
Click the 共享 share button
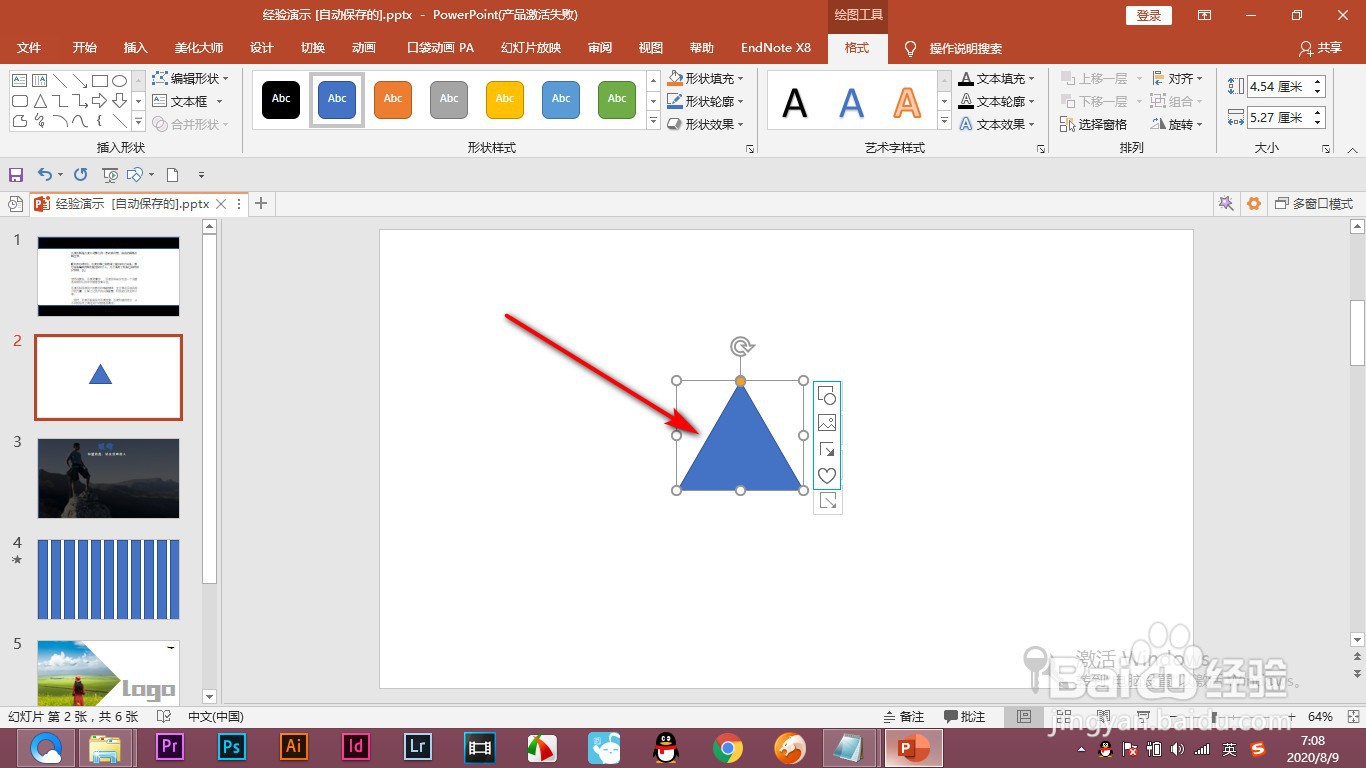coord(1320,48)
